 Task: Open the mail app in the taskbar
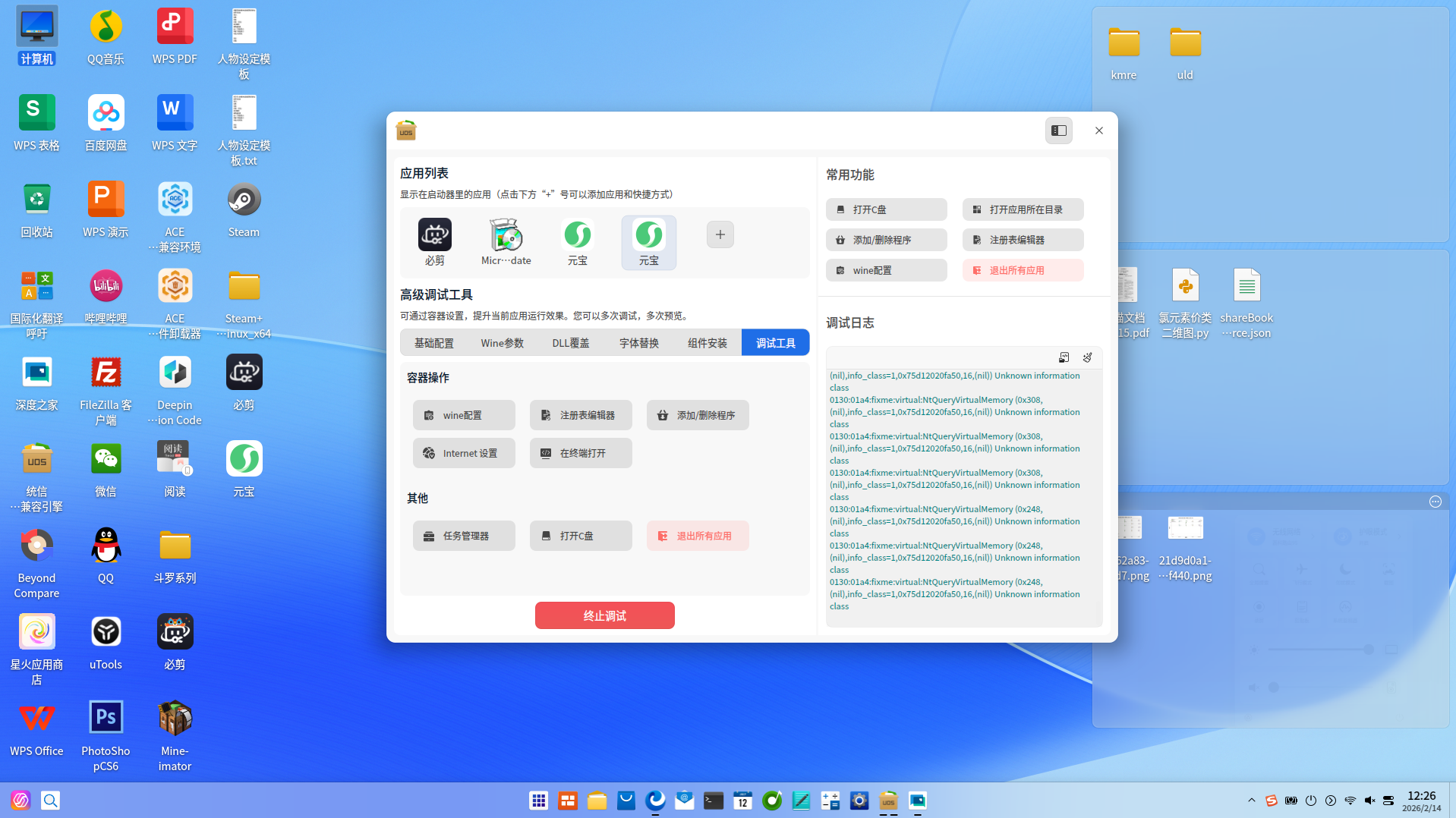(x=685, y=801)
